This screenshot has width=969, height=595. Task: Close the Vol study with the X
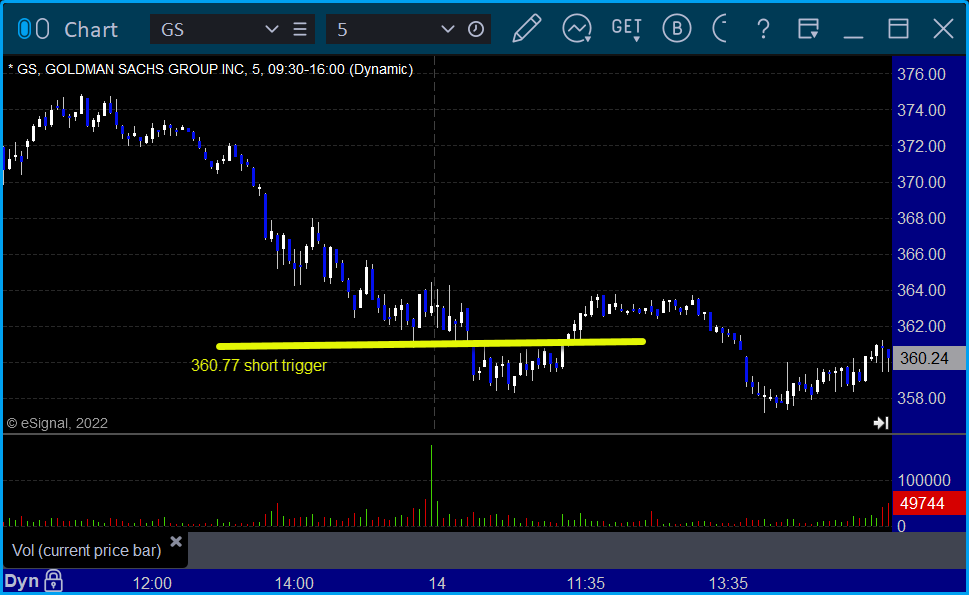(176, 542)
